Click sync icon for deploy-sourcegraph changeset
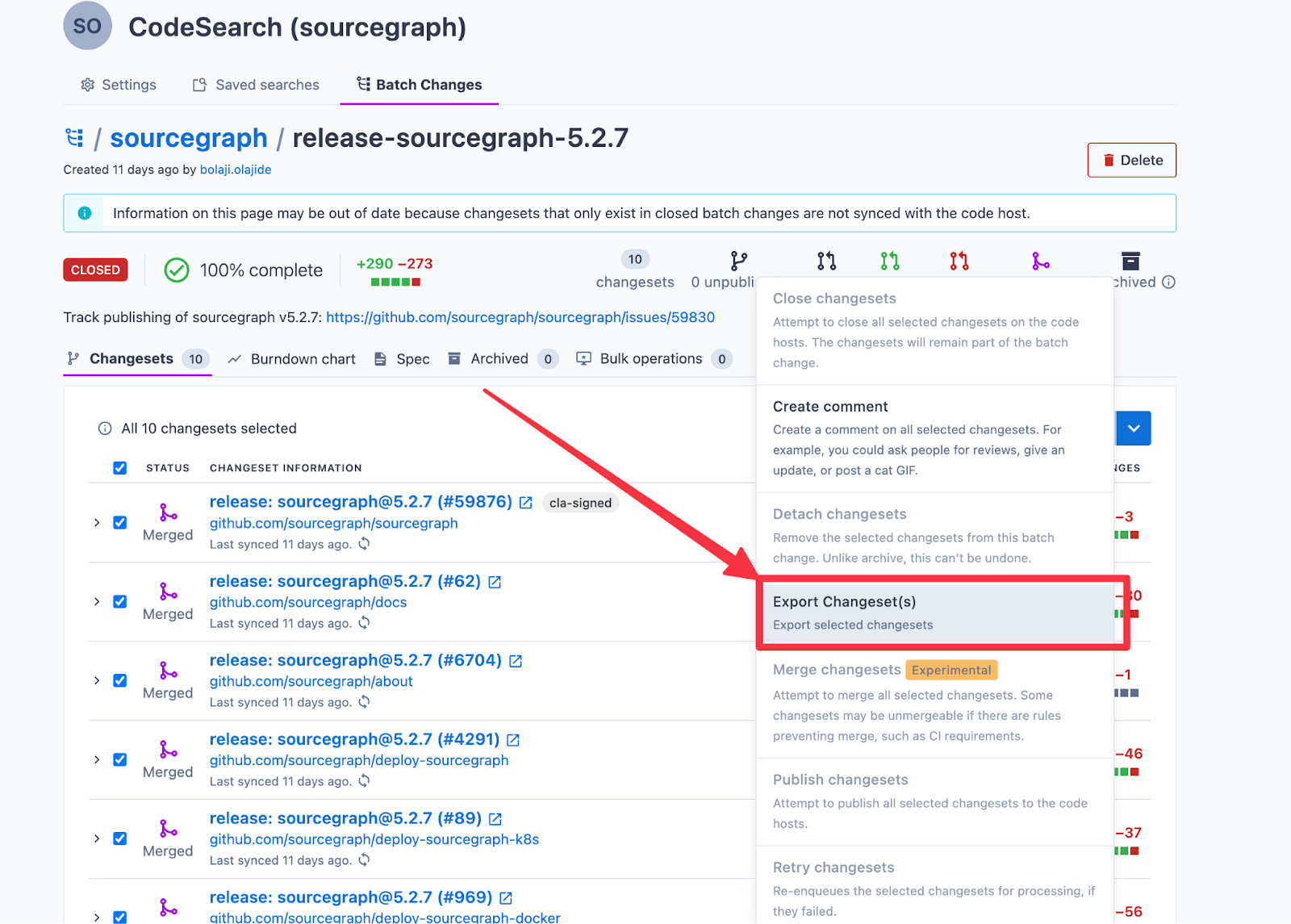1291x924 pixels. (x=365, y=781)
